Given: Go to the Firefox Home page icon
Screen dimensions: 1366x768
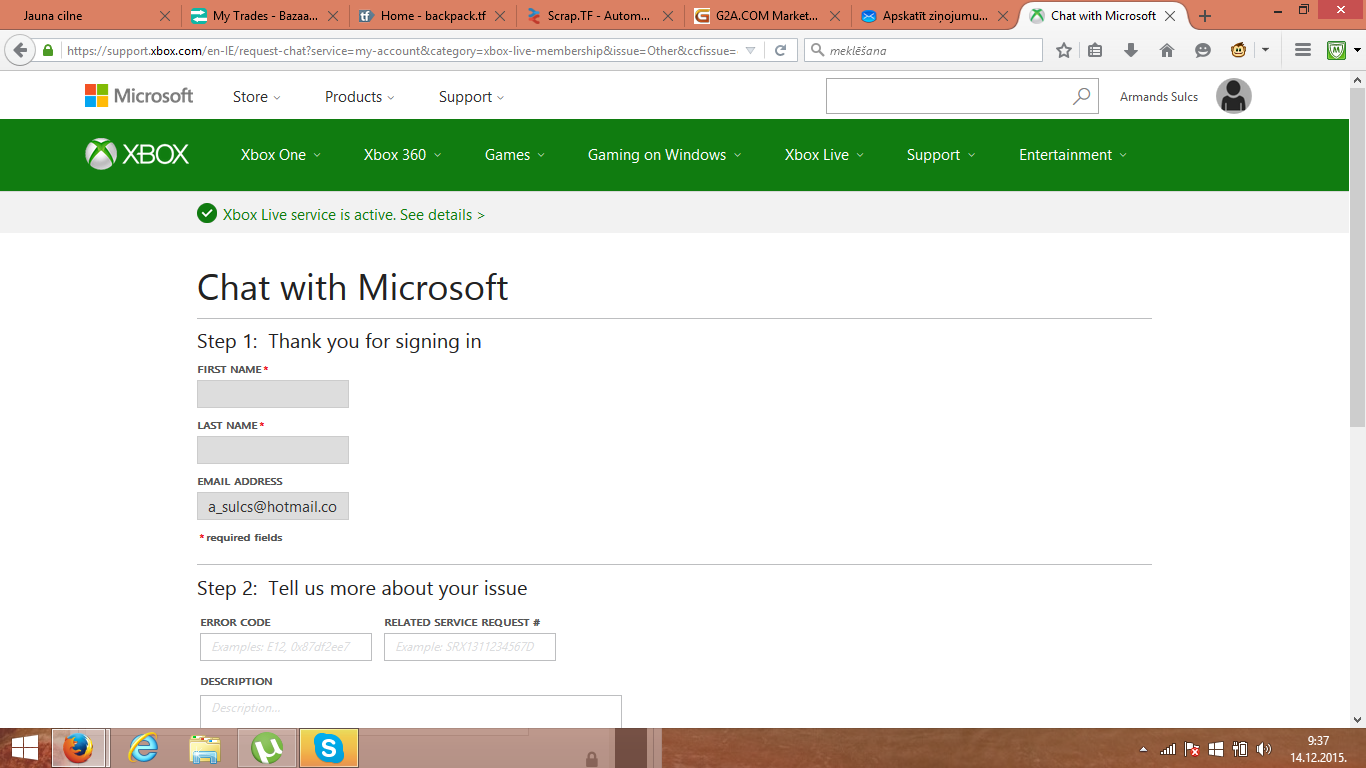Looking at the screenshot, I should 1167,50.
